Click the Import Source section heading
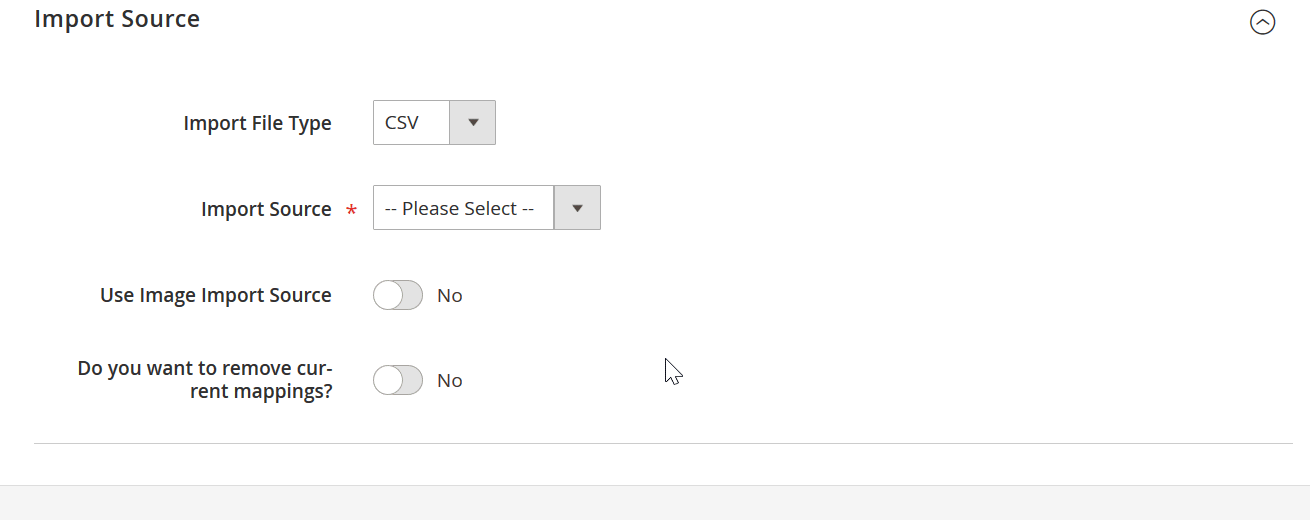Image resolution: width=1310 pixels, height=520 pixels. pos(117,19)
